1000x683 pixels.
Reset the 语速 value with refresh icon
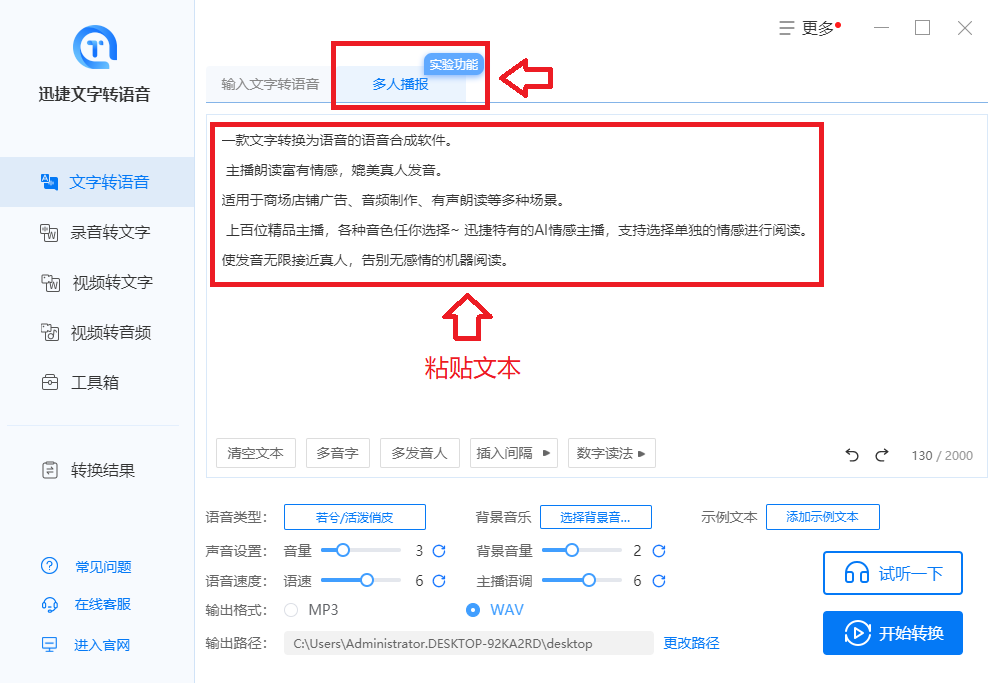coord(439,581)
